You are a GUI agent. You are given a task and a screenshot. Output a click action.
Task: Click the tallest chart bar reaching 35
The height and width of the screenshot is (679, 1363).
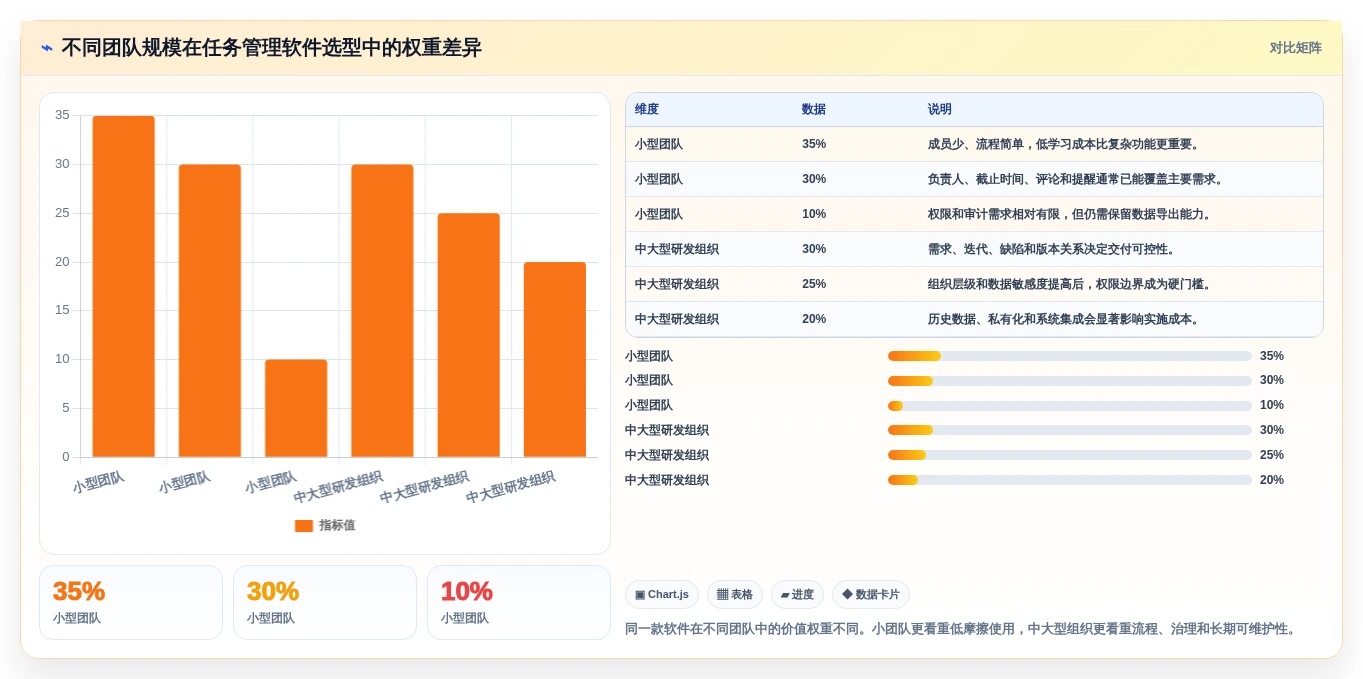click(124, 287)
